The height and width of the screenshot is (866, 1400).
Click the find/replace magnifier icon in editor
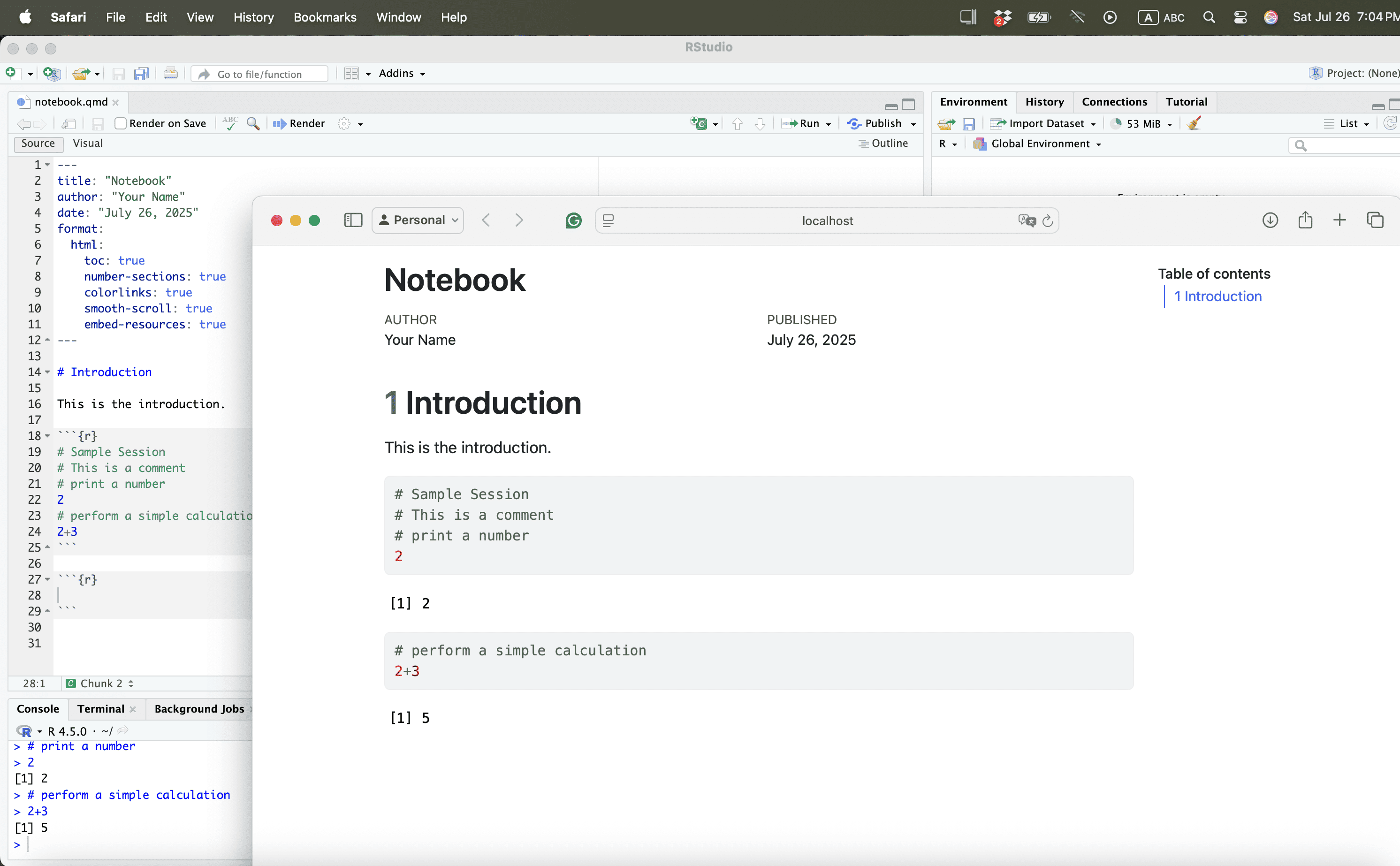coord(252,123)
